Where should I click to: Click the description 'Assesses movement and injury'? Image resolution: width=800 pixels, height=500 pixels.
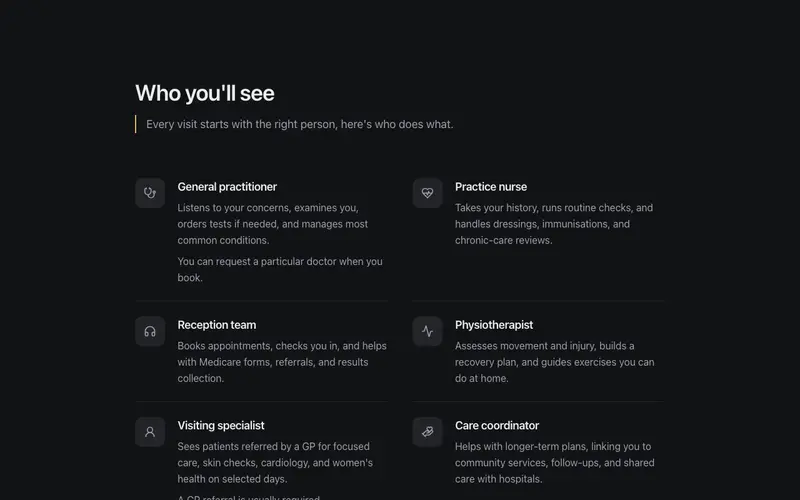pos(555,362)
